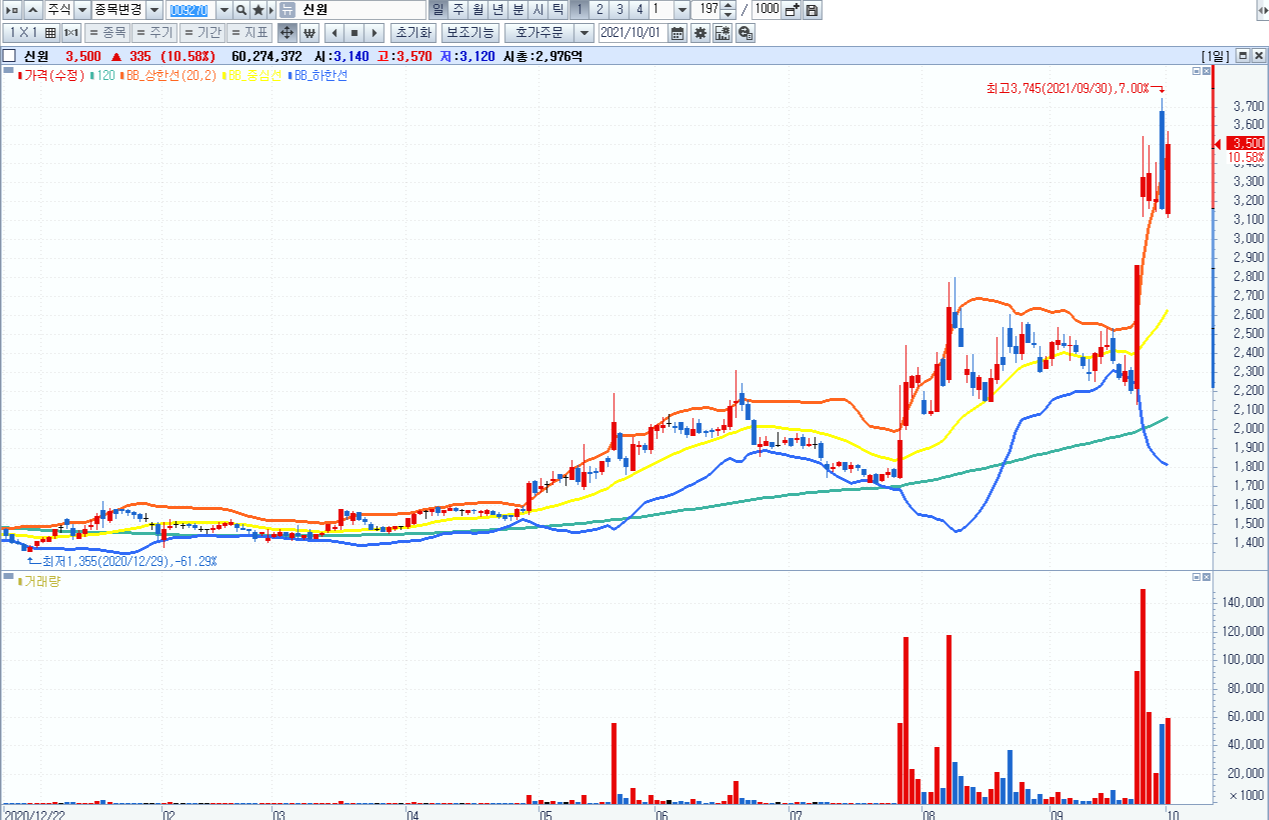Screen dimensions: 1269x820
Task: Increase the candle count of 197
Action: (728, 5)
